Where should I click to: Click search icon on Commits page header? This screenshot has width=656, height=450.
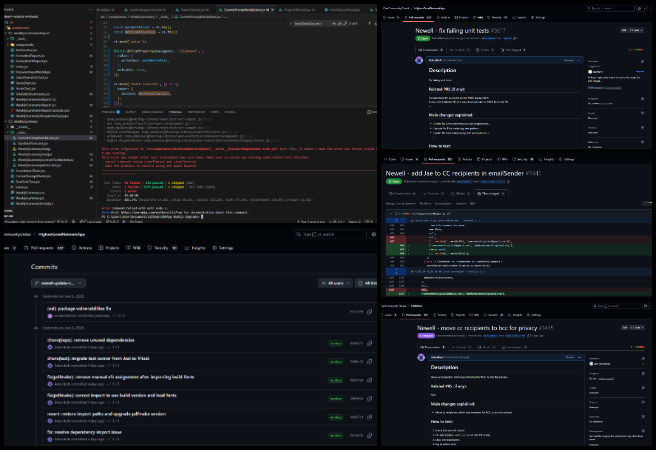click(x=298, y=235)
